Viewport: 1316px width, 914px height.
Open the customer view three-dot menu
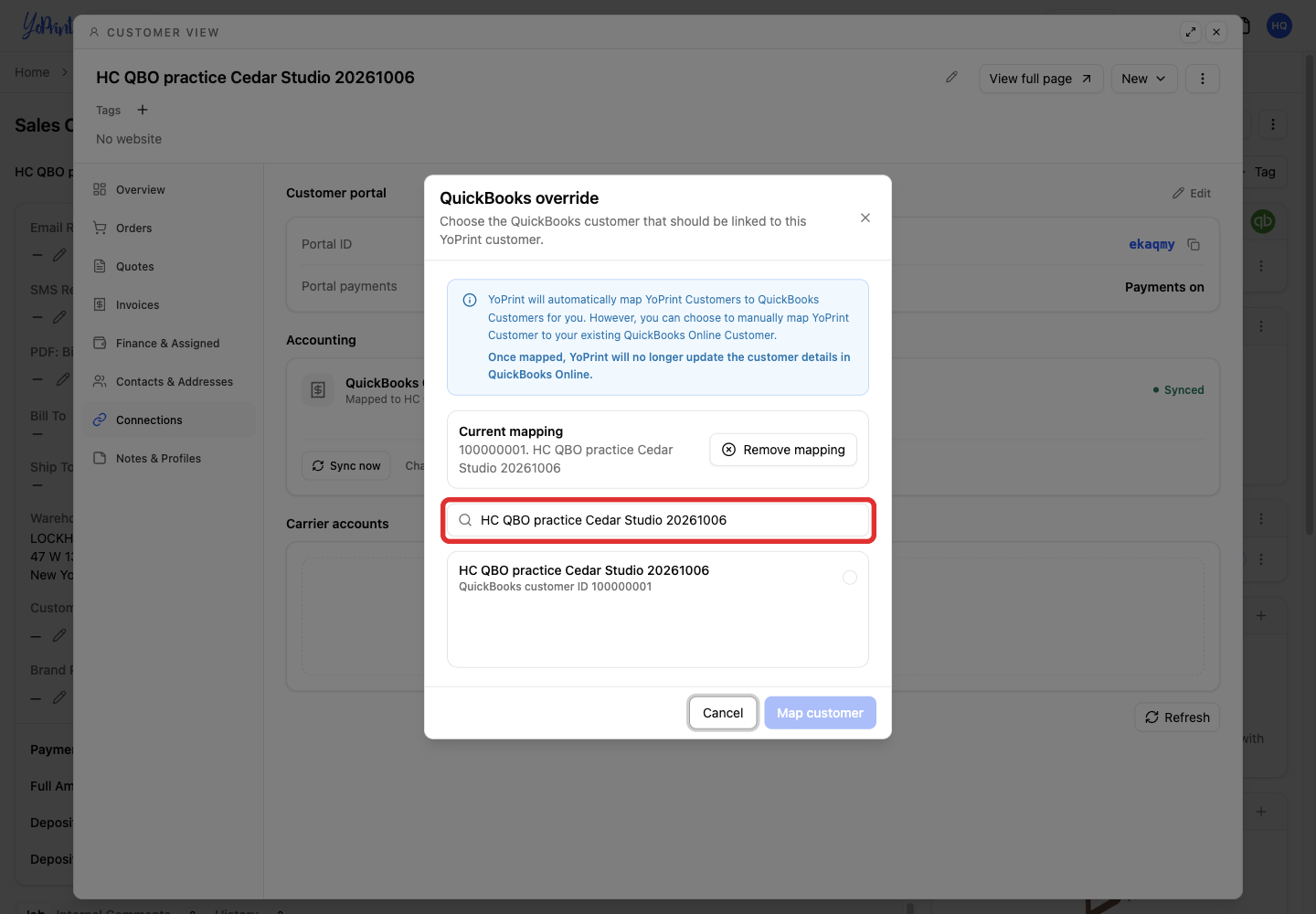pos(1203,79)
